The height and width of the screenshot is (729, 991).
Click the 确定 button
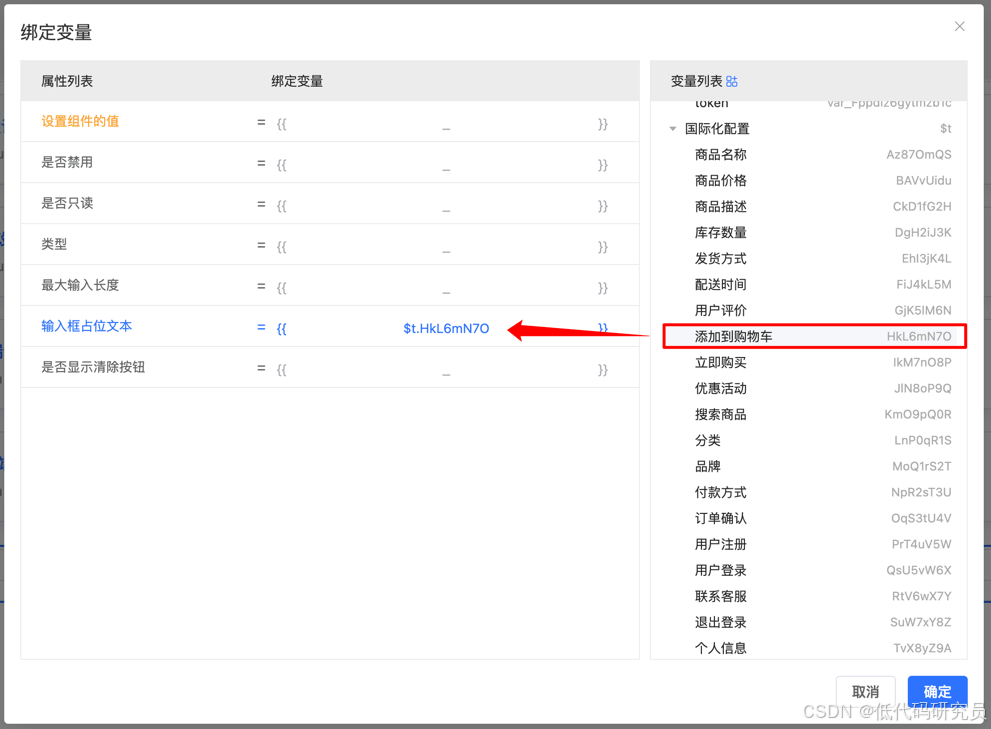click(937, 691)
